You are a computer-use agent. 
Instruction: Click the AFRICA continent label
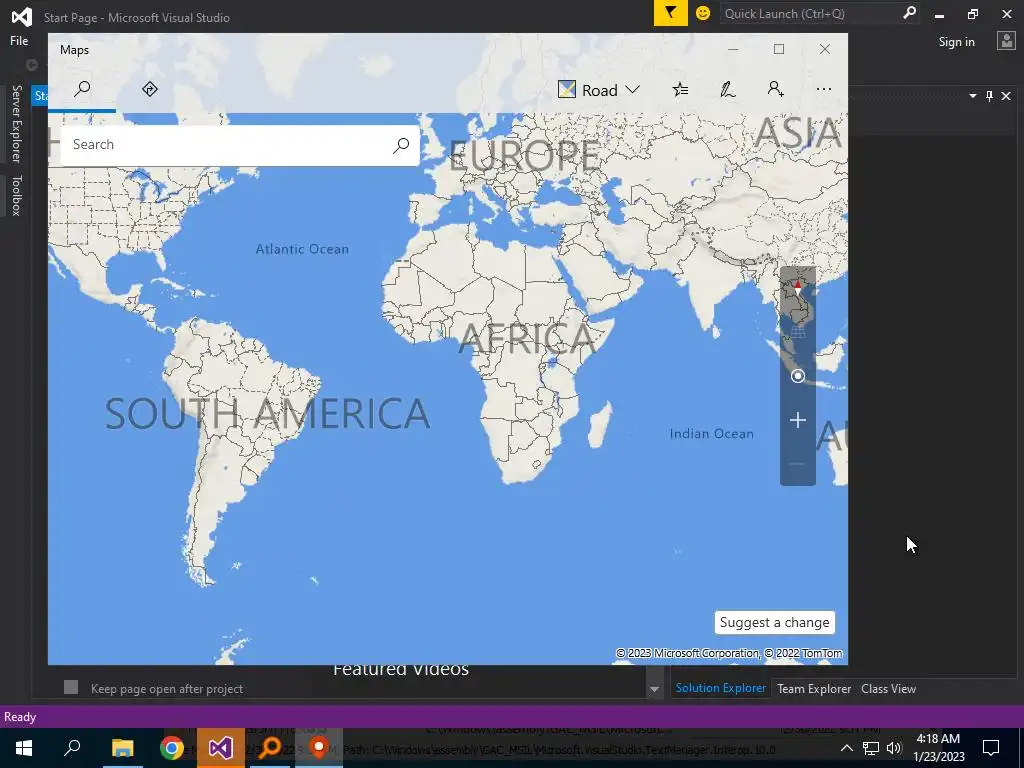[526, 338]
